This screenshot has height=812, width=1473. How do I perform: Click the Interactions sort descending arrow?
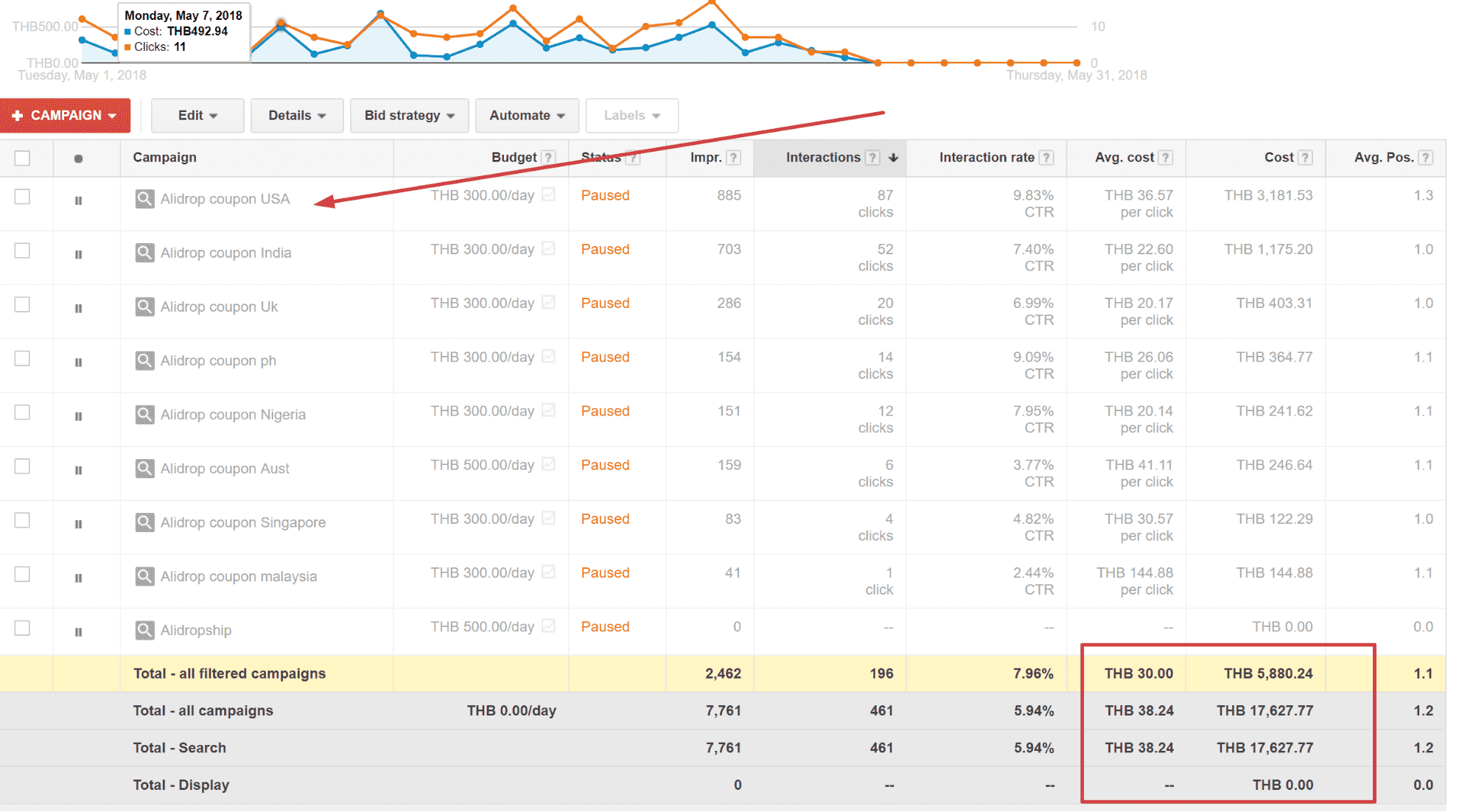[x=893, y=158]
